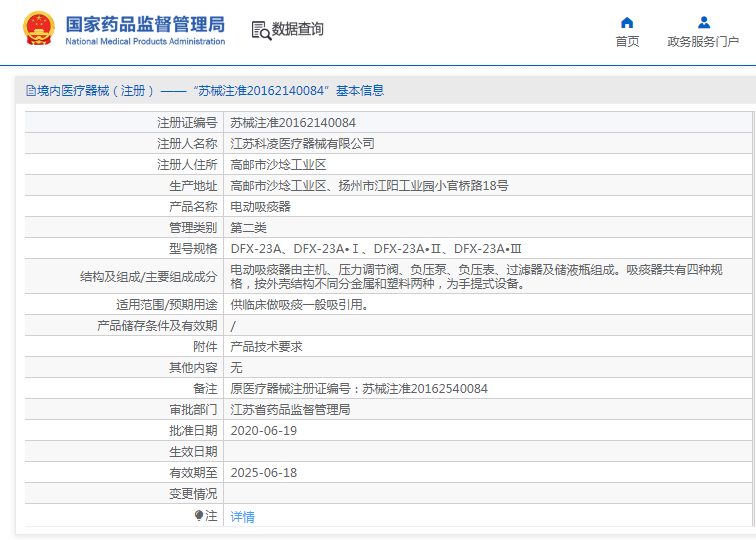Select management class 第二类
756x540 pixels.
point(248,228)
